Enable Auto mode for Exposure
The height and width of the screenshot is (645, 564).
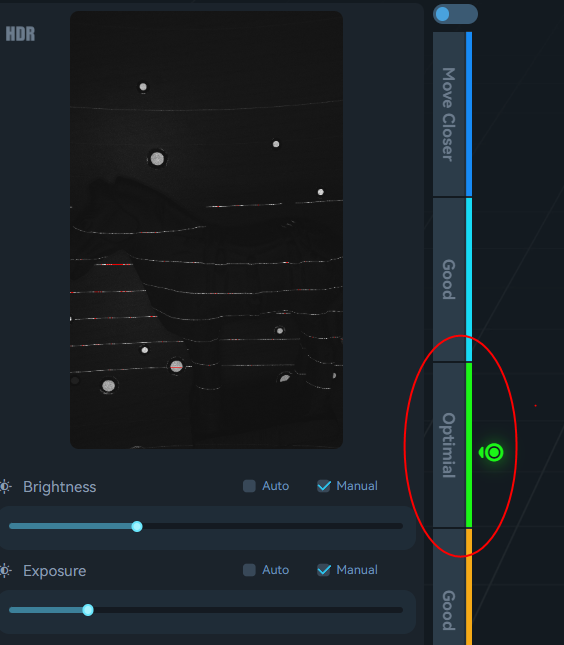click(x=249, y=570)
